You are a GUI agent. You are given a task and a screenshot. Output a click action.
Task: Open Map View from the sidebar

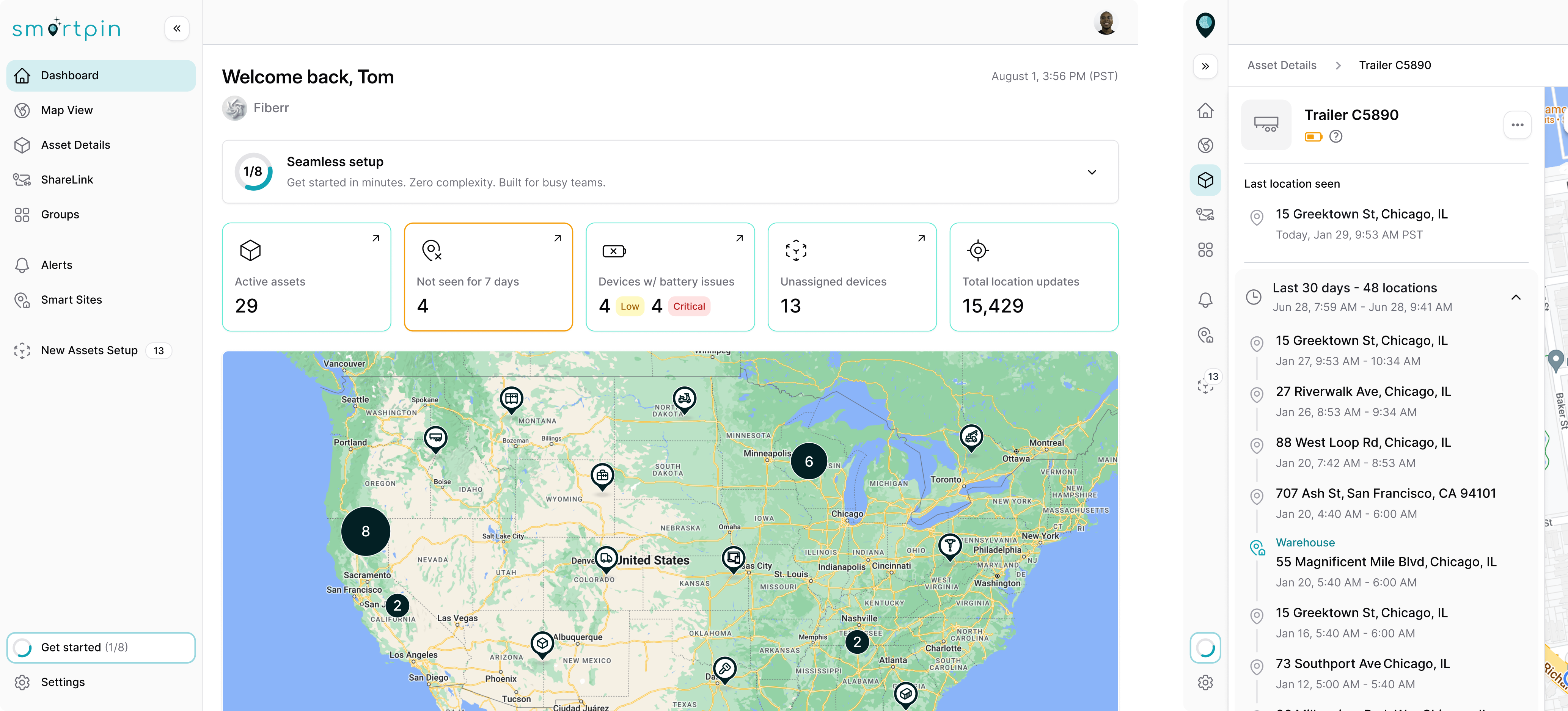(67, 110)
